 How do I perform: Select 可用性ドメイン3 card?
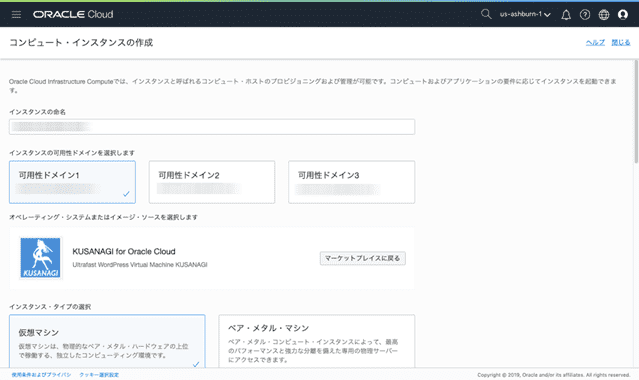point(352,182)
